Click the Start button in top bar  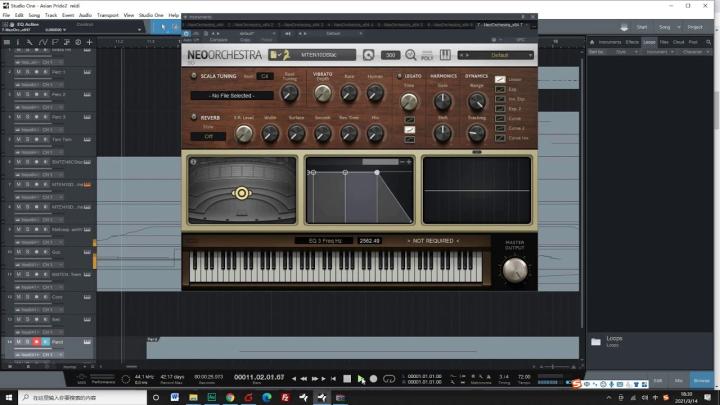click(x=641, y=27)
